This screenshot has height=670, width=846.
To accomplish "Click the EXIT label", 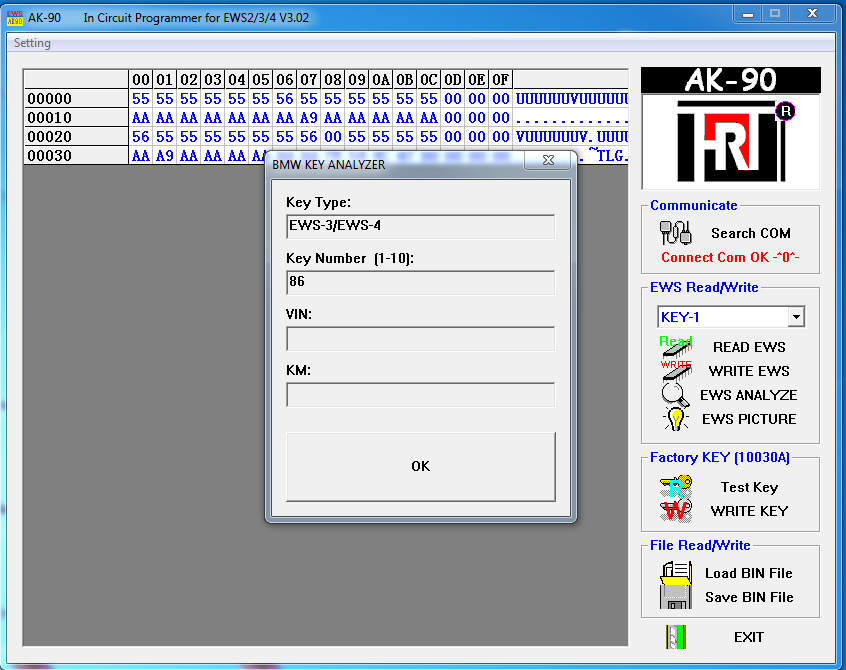I will click(x=748, y=638).
